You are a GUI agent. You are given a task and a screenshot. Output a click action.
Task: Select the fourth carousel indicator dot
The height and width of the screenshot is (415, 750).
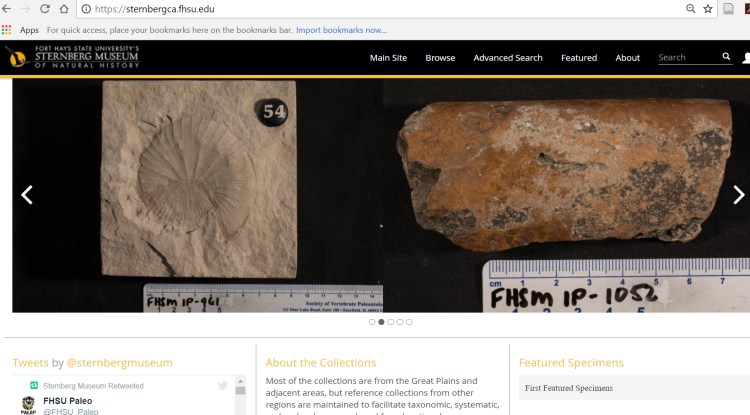coord(400,322)
